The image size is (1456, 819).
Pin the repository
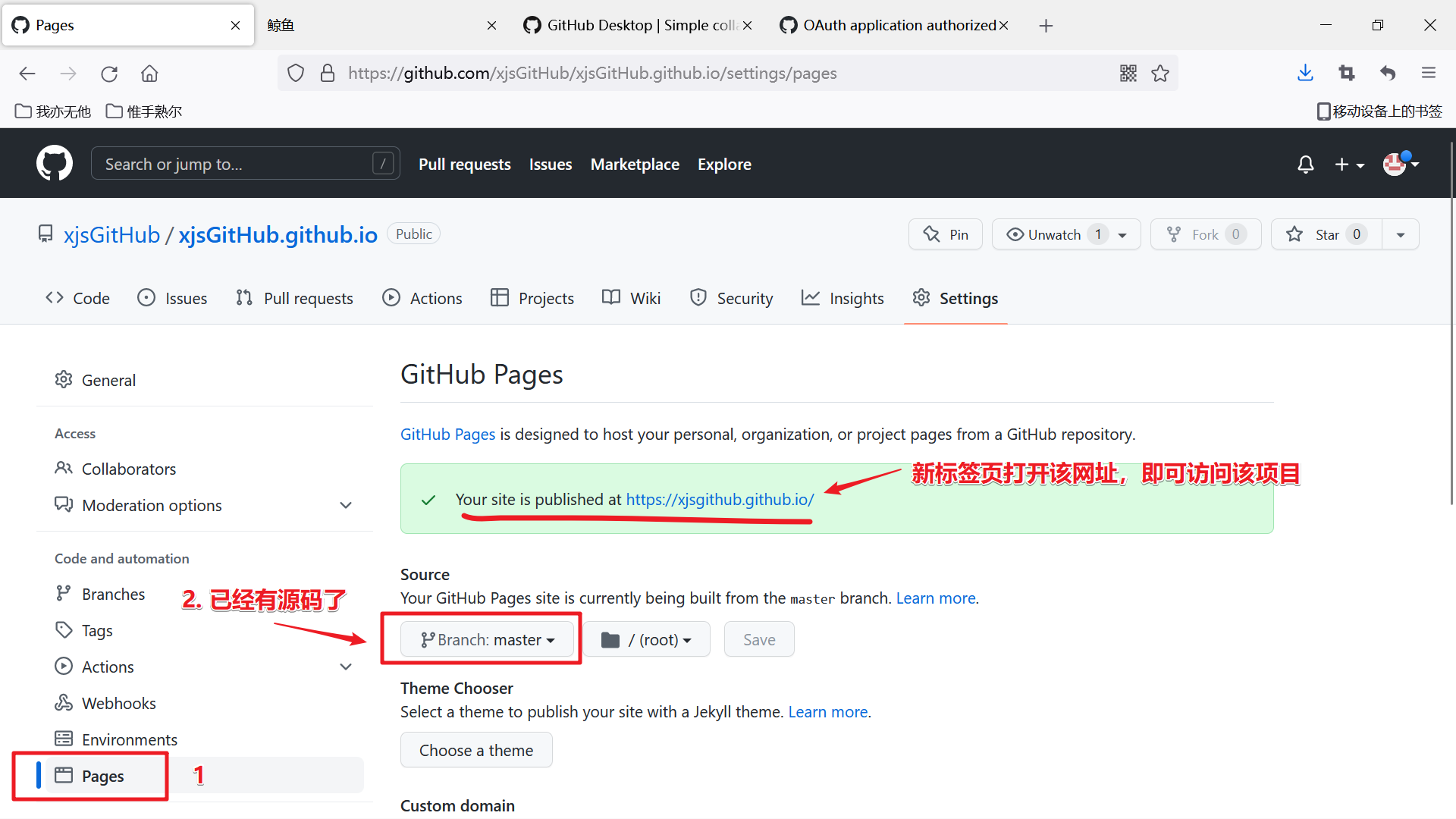point(946,234)
